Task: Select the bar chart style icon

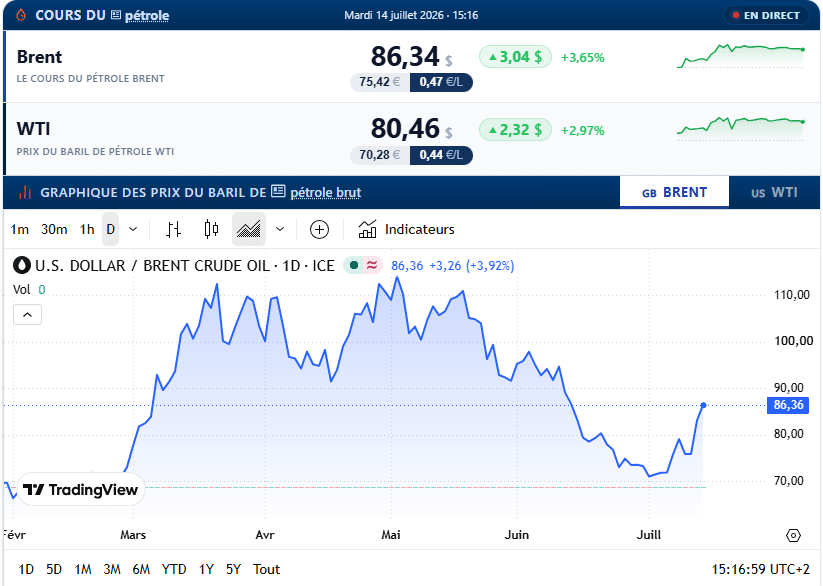Action: [x=173, y=229]
